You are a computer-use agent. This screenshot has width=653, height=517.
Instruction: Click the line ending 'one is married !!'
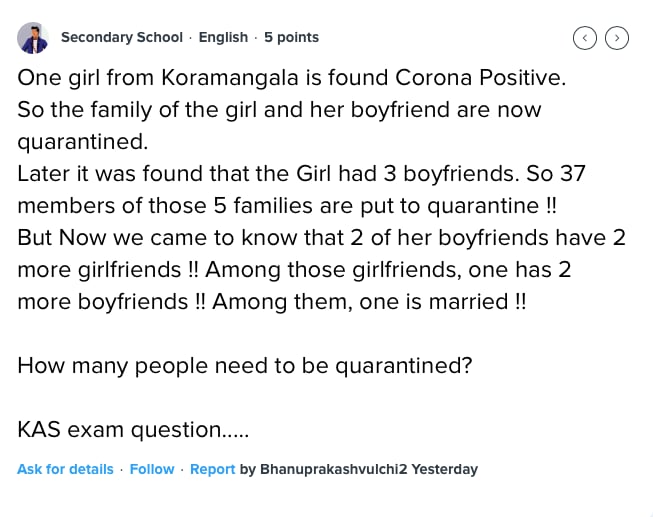[271, 301]
